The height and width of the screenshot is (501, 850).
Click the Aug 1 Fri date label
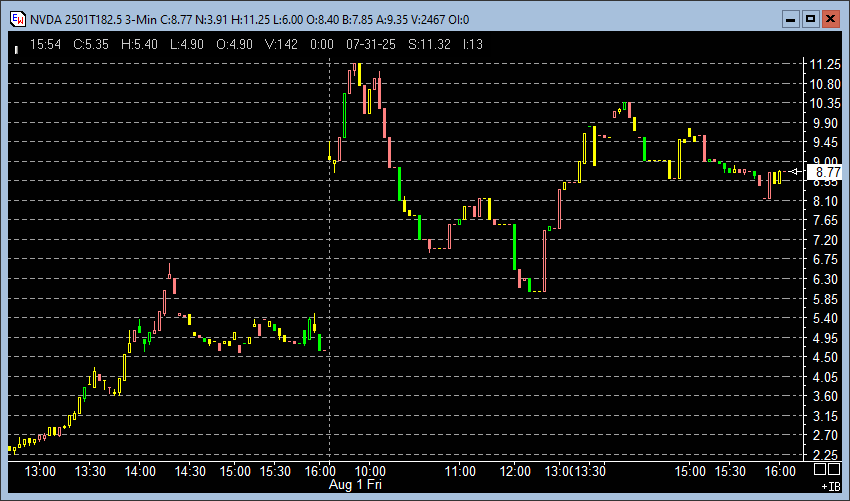[355, 484]
